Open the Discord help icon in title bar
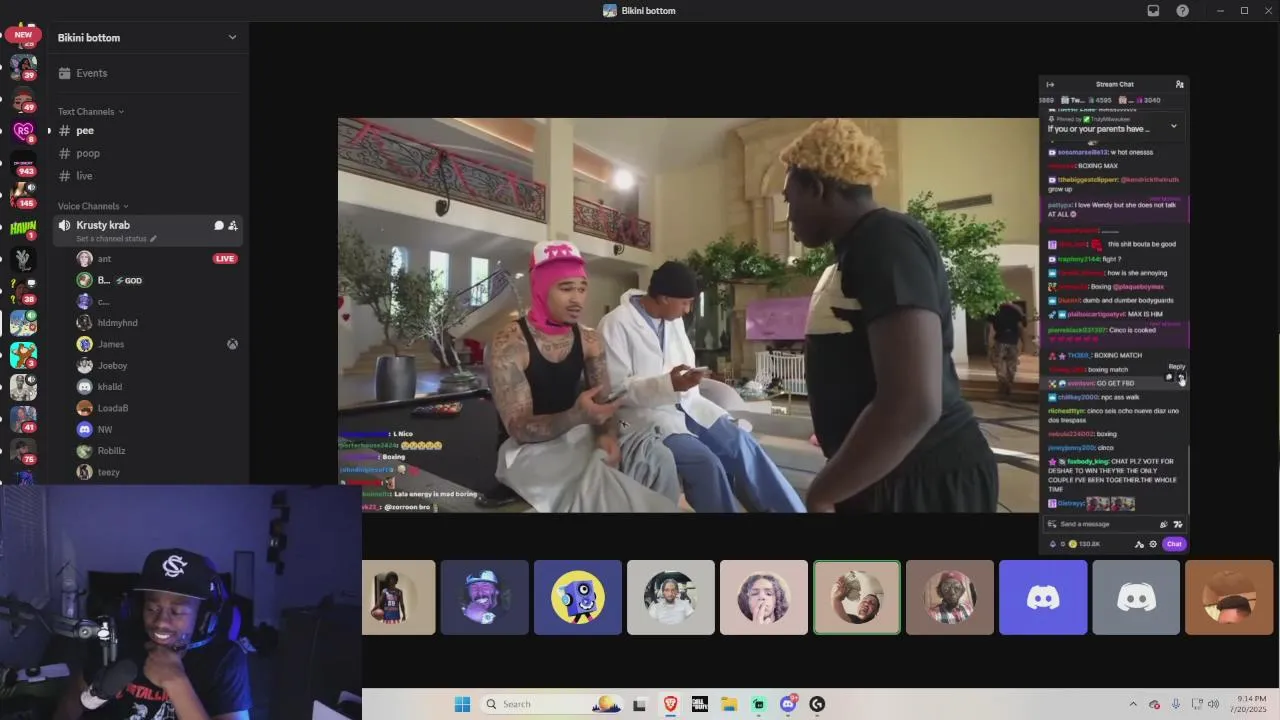Viewport: 1280px width, 720px height. (1183, 11)
